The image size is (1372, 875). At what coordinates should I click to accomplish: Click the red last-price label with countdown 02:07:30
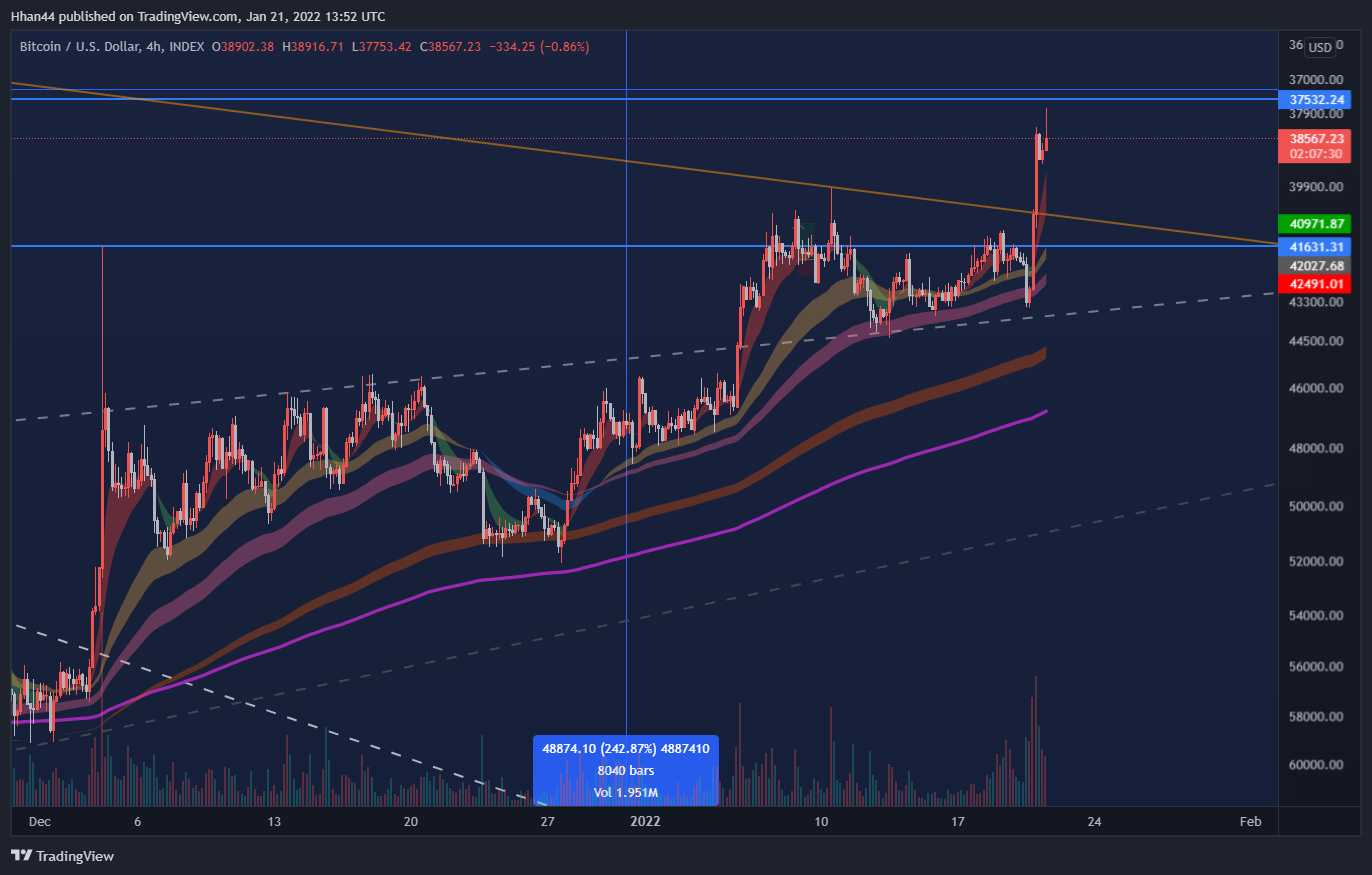[1316, 147]
